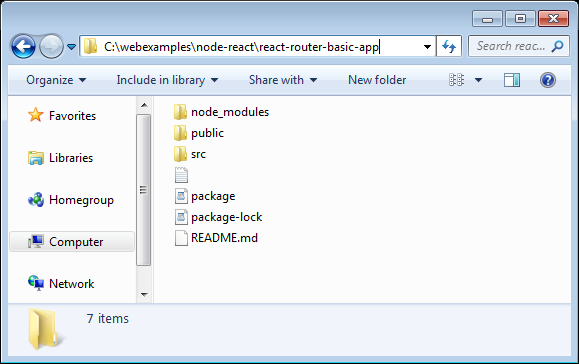Click the search magnifier icon
The image size is (579, 364).
coord(557,46)
